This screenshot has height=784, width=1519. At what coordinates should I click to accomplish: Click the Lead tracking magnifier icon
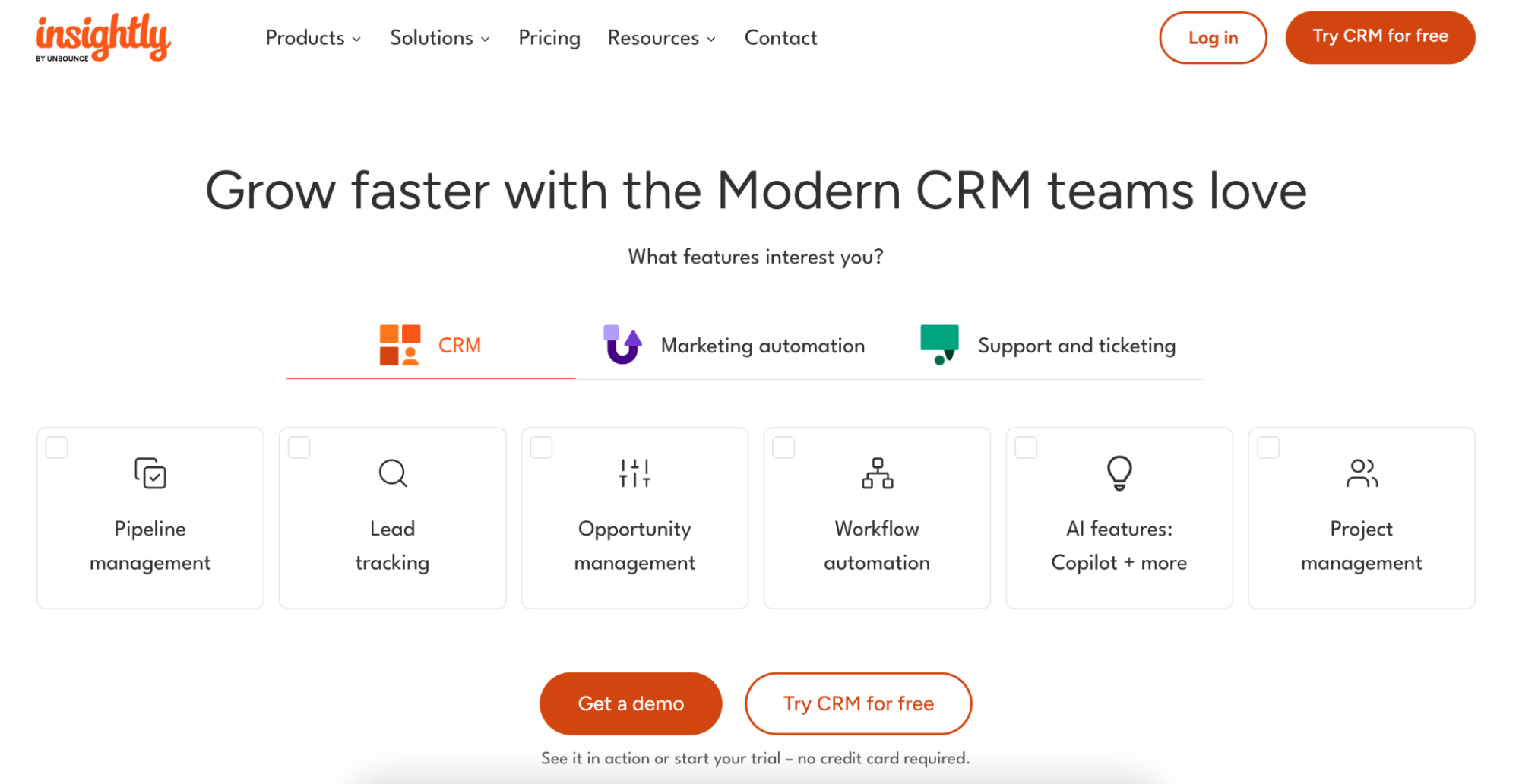392,473
